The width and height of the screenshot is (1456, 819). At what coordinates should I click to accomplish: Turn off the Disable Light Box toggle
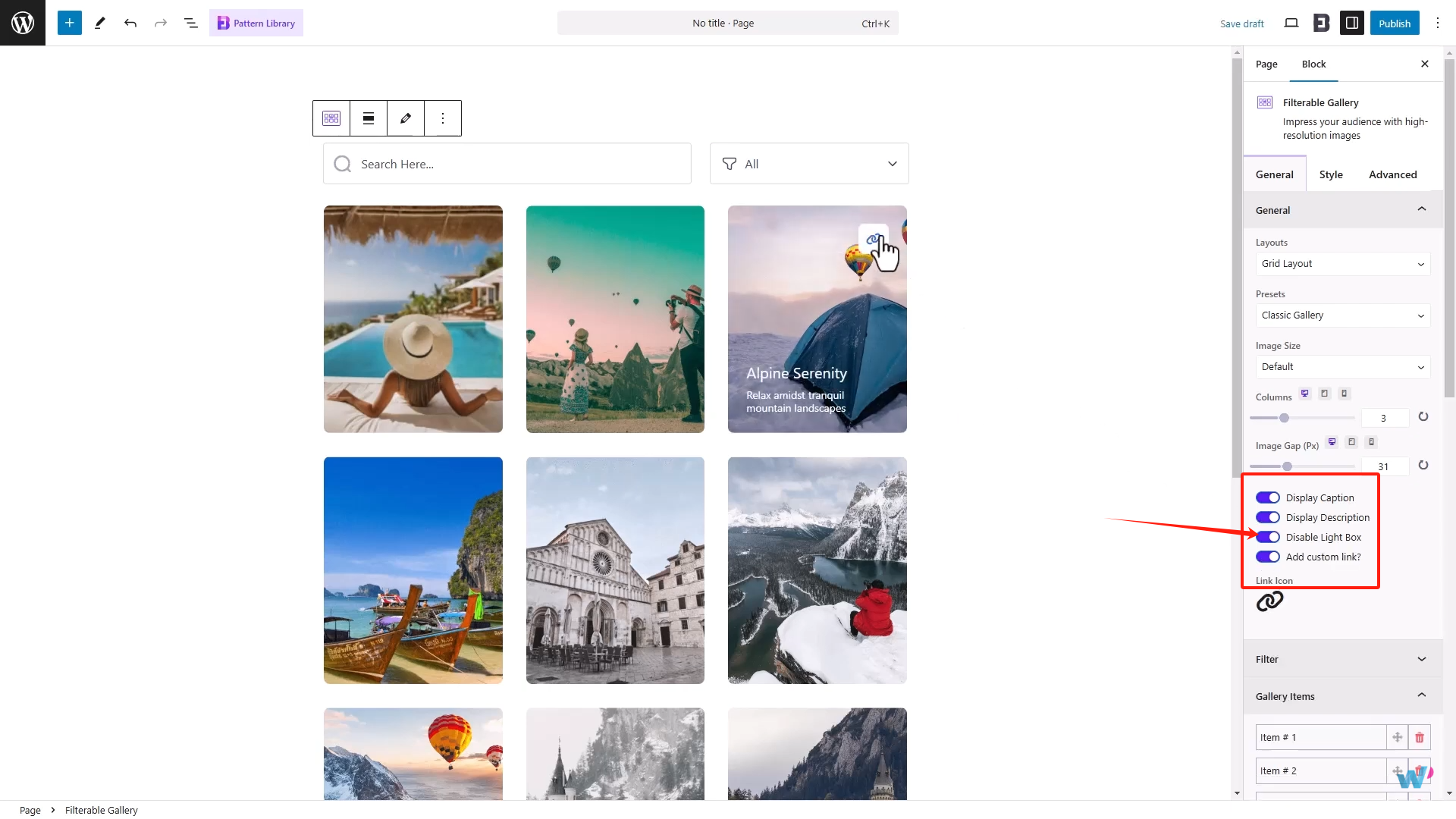click(1267, 537)
